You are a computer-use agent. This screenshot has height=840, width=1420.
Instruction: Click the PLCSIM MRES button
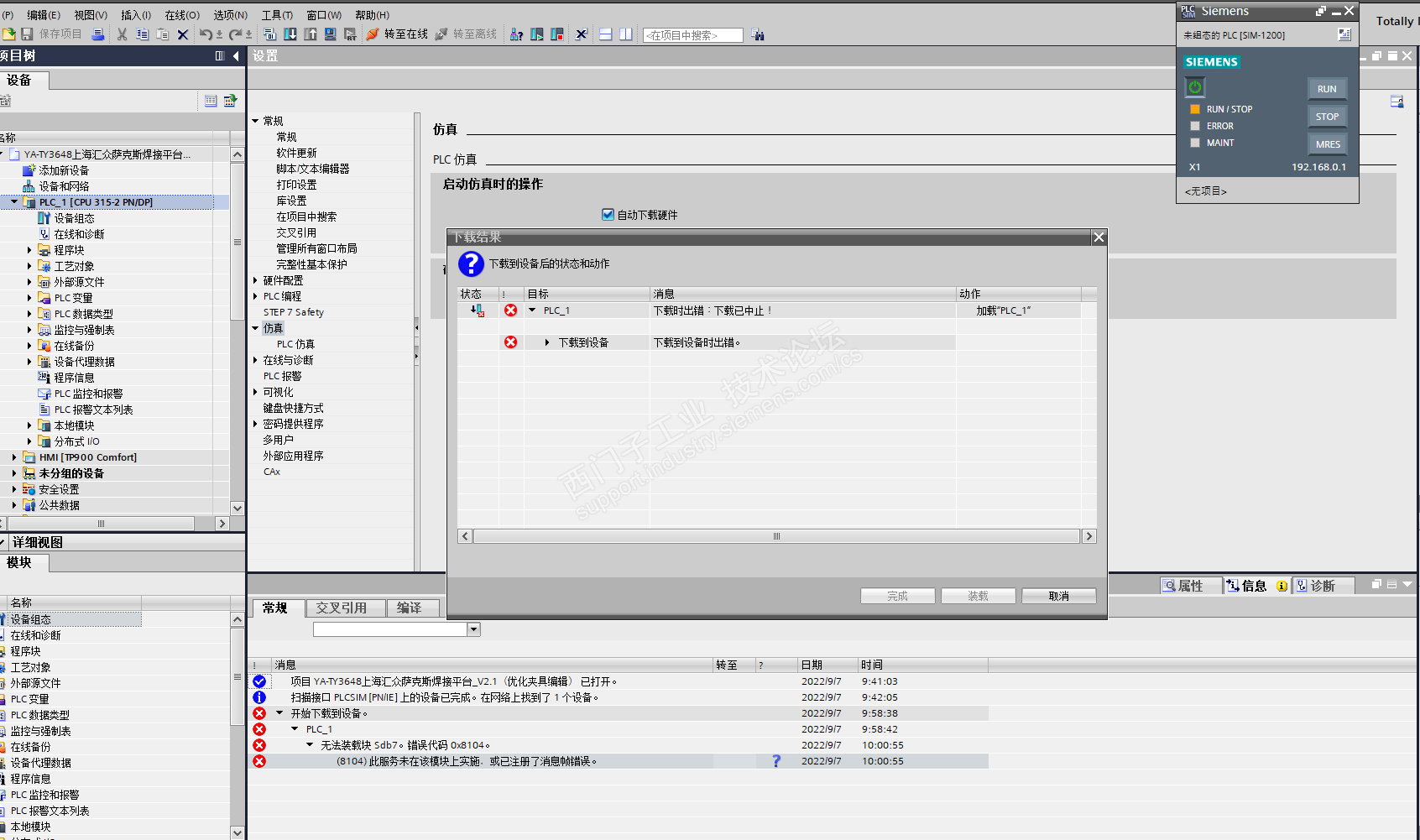coord(1327,144)
